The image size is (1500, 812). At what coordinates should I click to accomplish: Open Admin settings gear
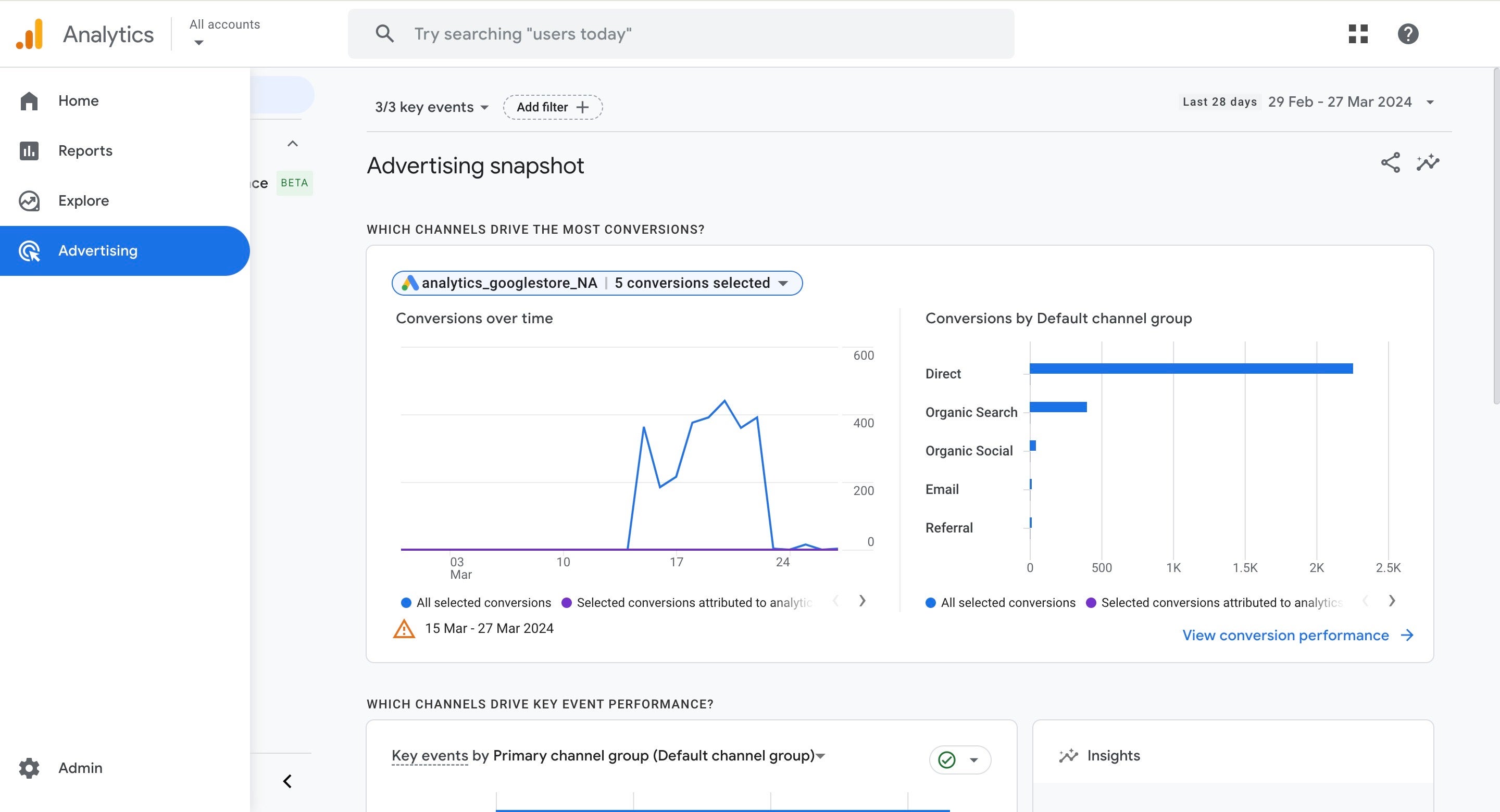tap(29, 768)
